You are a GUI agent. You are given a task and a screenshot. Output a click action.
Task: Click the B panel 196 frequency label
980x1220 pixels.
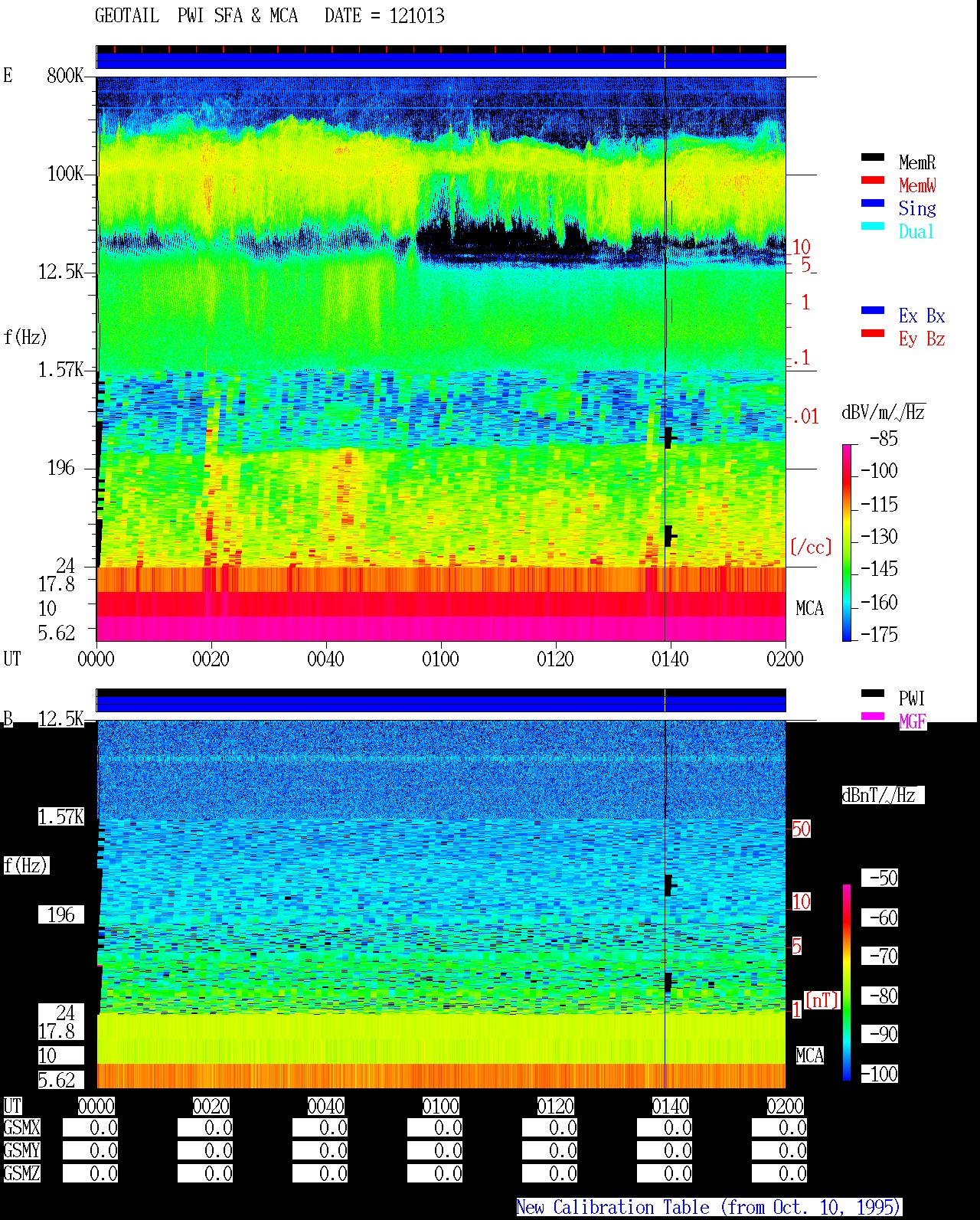click(61, 914)
